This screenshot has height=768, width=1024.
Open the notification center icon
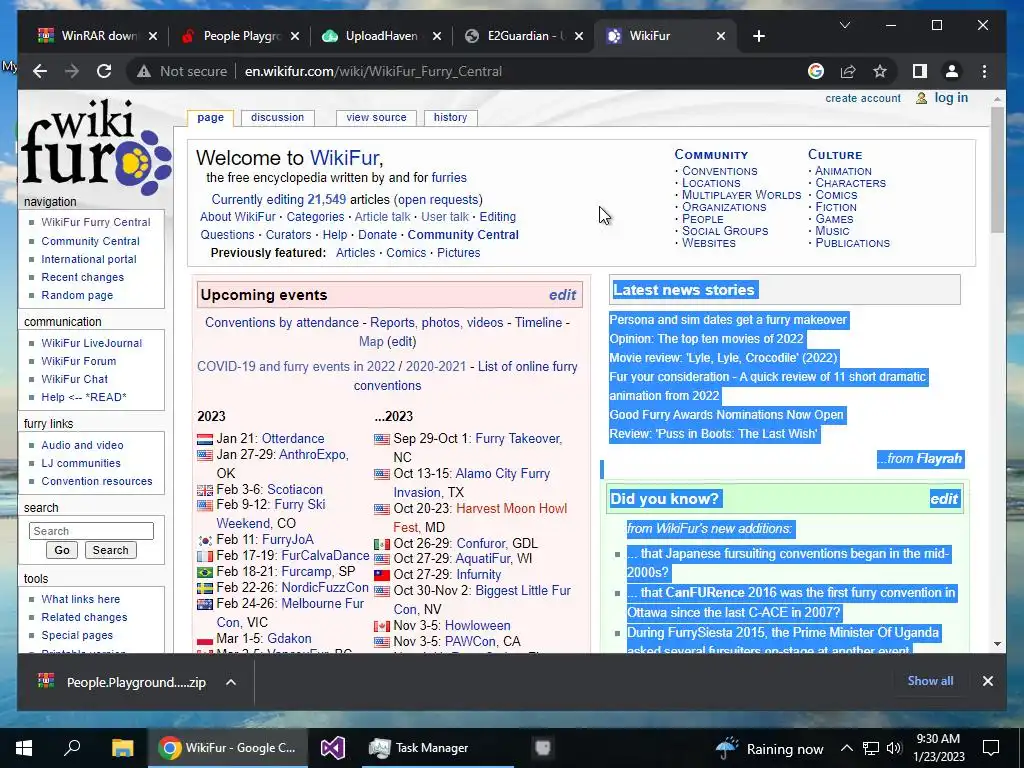click(991, 748)
